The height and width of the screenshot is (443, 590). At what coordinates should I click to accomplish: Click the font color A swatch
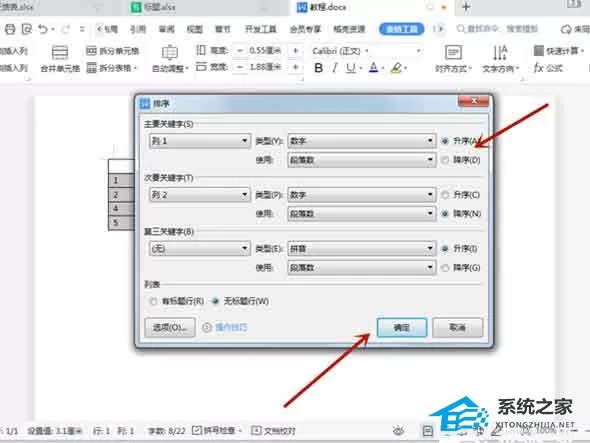tap(373, 68)
